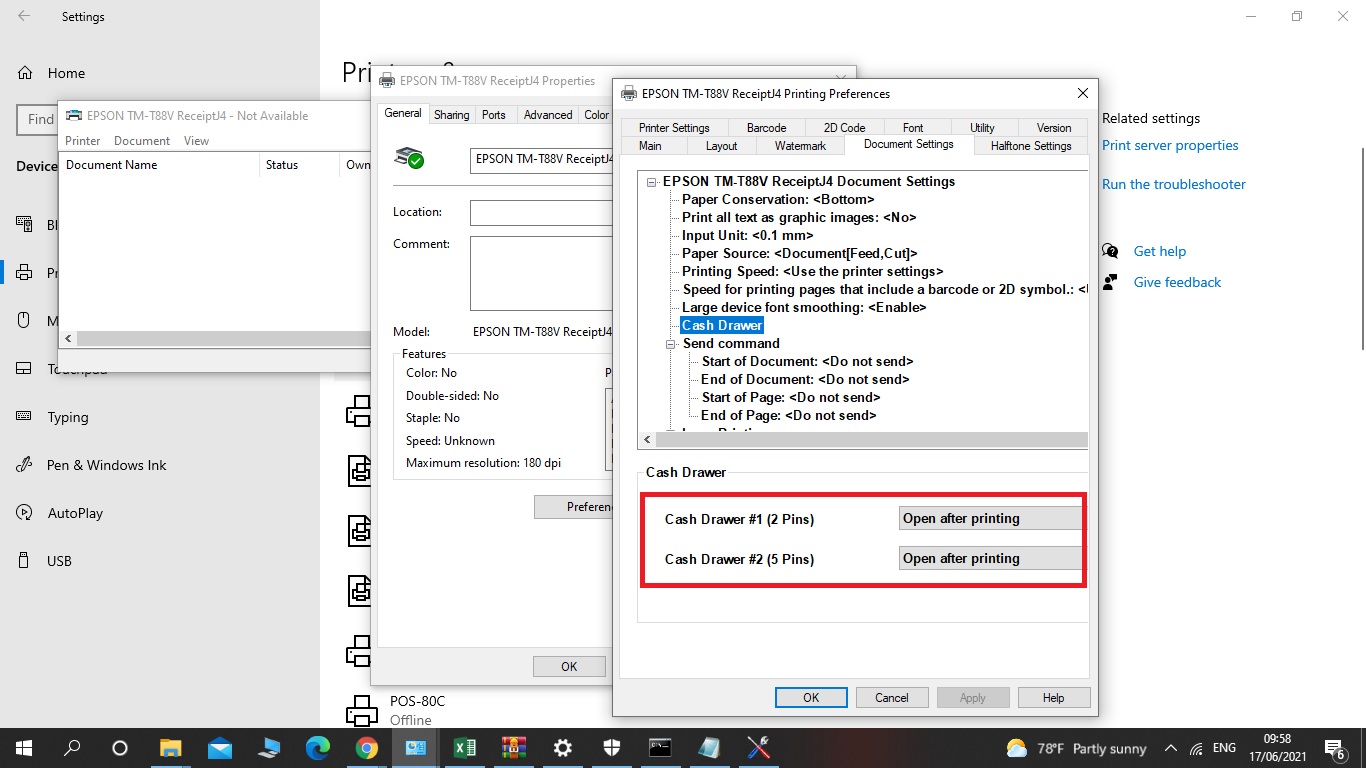
Task: Open the Mail app on taskbar
Action: (x=220, y=748)
